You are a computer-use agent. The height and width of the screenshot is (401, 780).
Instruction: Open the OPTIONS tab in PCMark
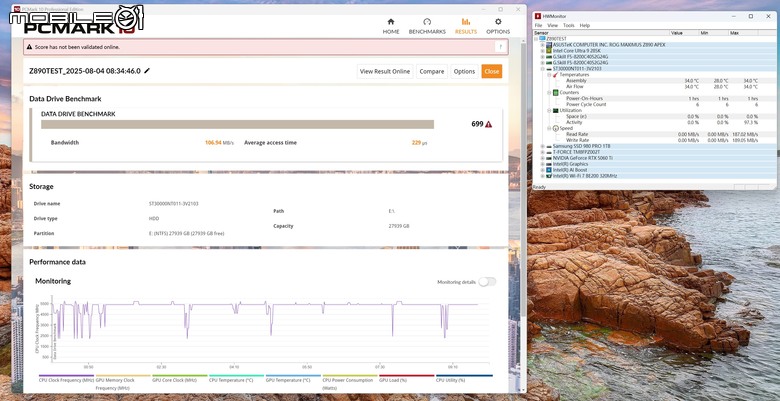pyautogui.click(x=498, y=26)
